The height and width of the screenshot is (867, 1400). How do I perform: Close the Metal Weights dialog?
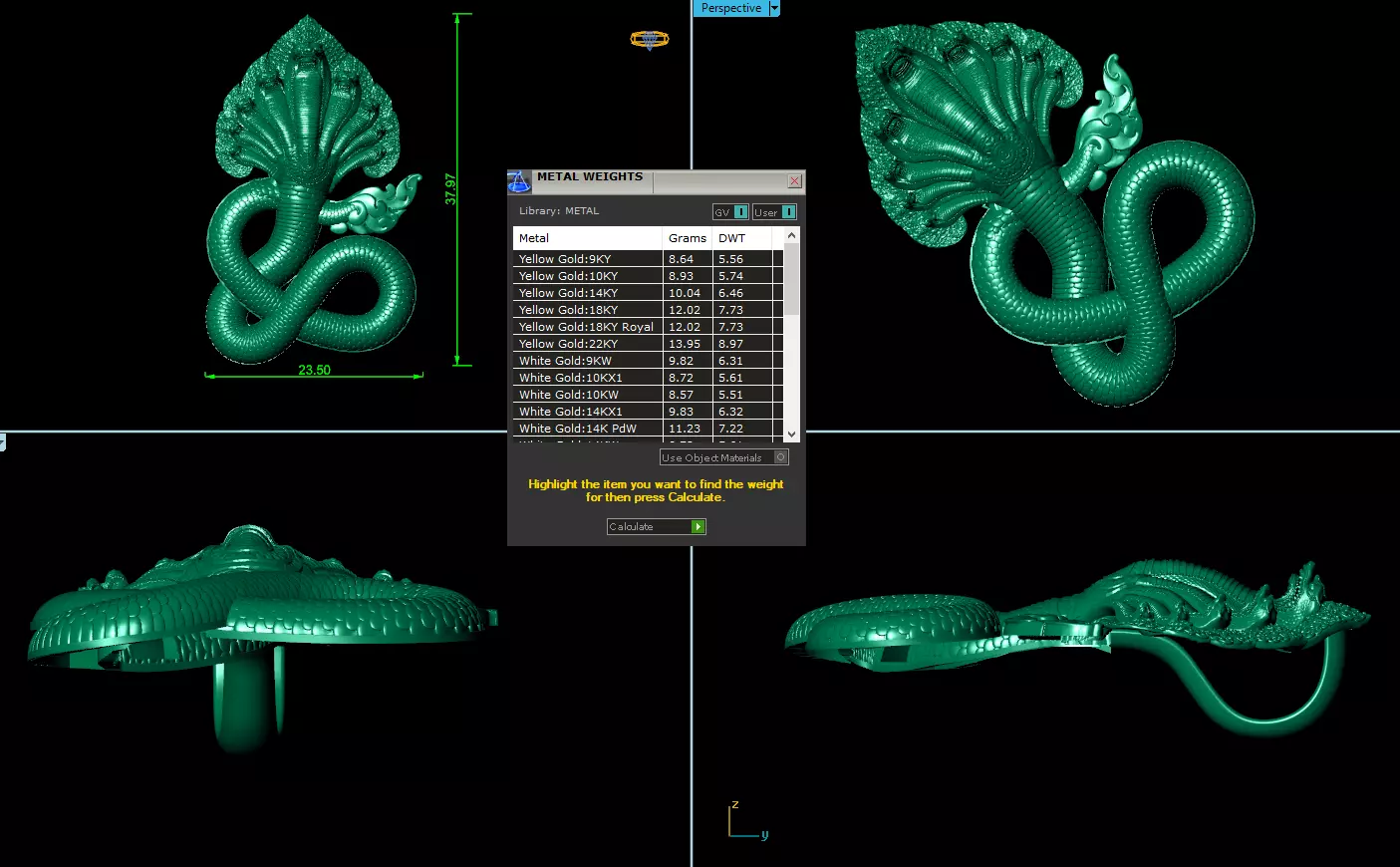point(795,181)
